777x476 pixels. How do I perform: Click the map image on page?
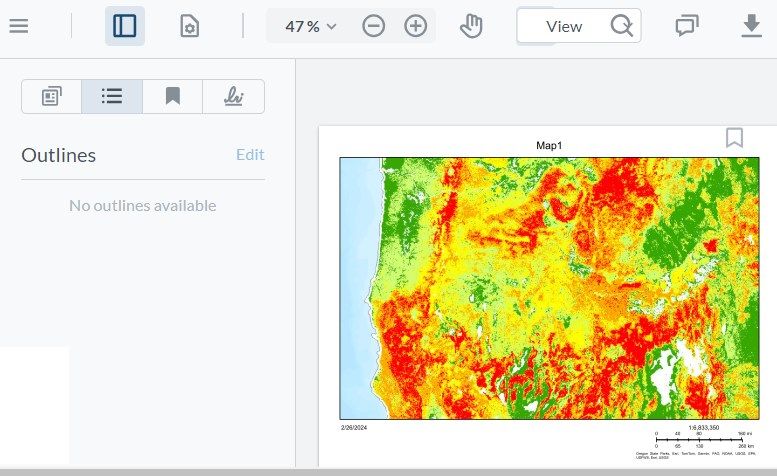[x=549, y=288]
